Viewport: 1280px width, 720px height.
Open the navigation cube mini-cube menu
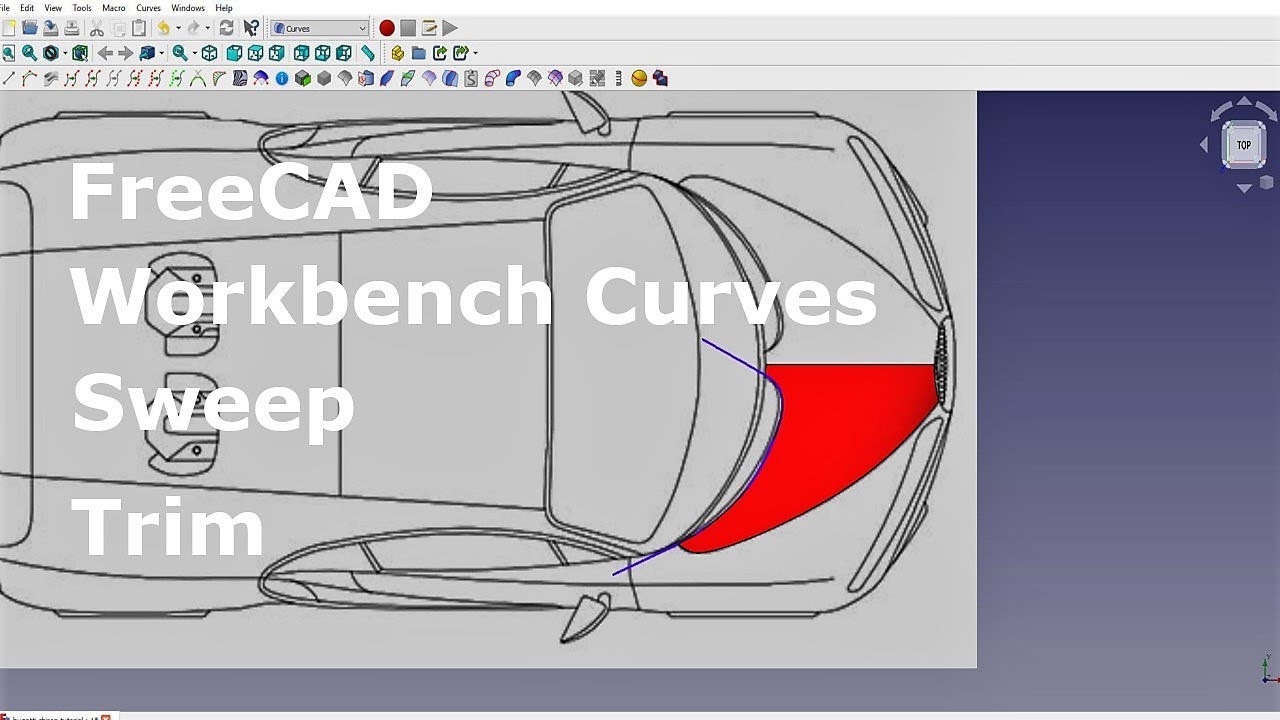(1266, 182)
